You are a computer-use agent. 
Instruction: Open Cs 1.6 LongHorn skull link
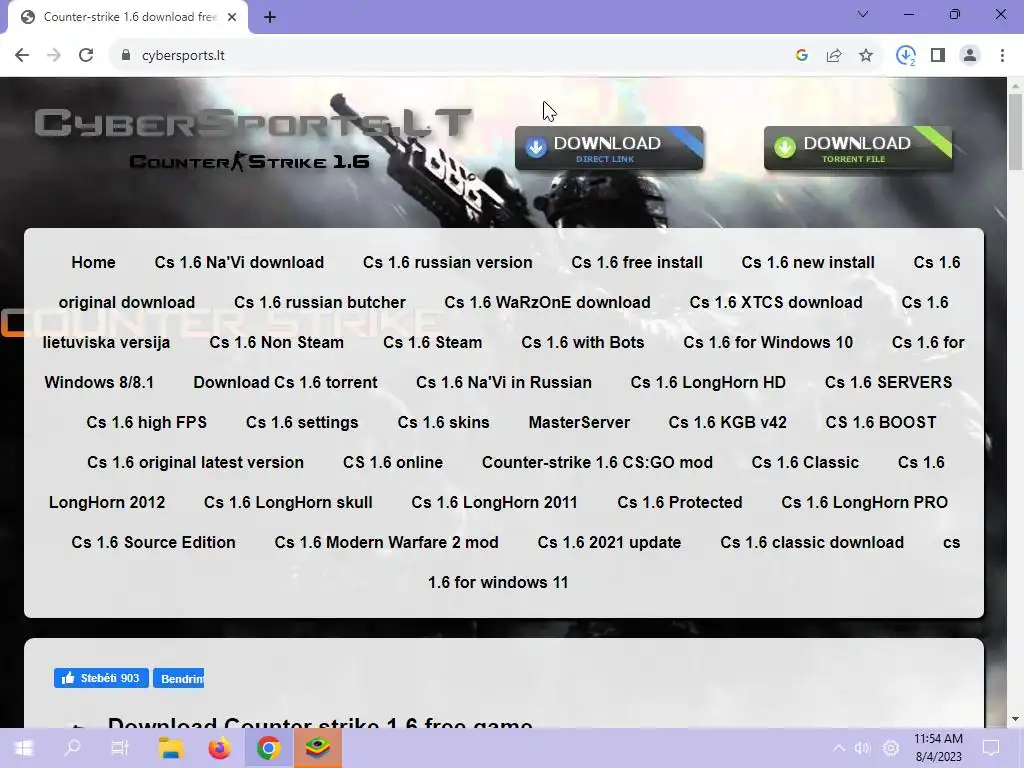point(288,502)
